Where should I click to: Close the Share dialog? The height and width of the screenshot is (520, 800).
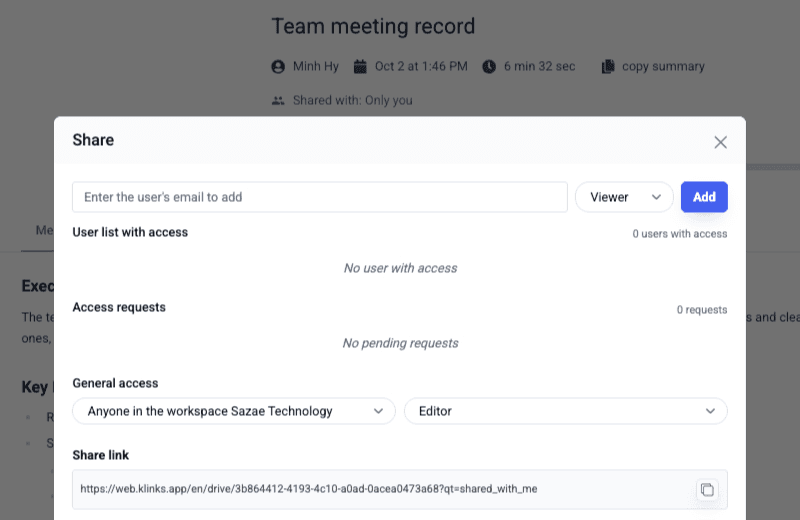pos(720,142)
